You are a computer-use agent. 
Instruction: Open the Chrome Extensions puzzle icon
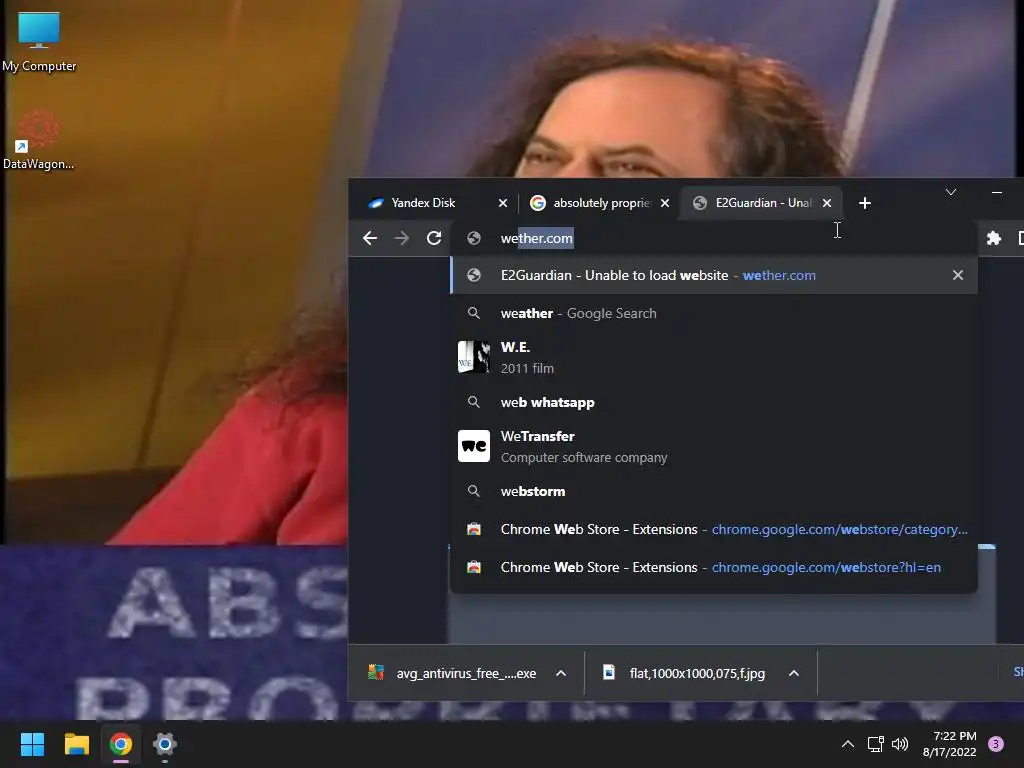[x=994, y=238]
